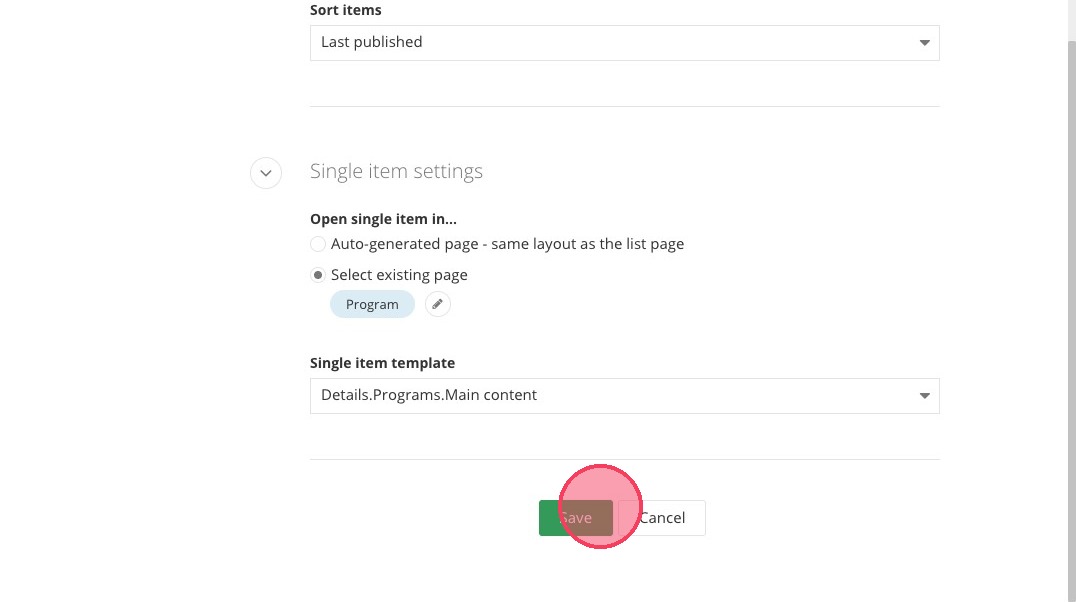Screen dimensions: 1076x602
Task: Open the Sort items 'Last published' dropdown
Action: pyautogui.click(x=624, y=43)
